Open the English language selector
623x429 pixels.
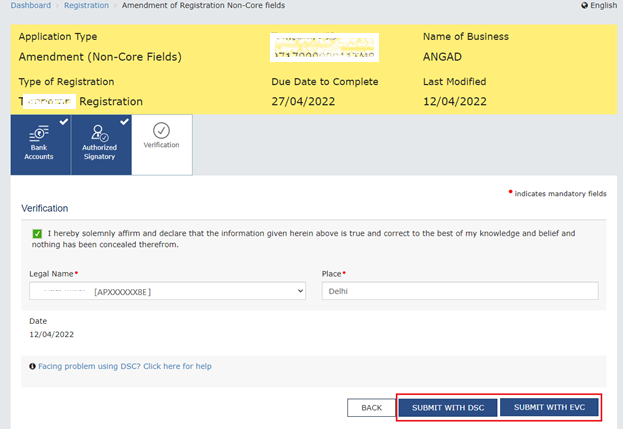point(599,6)
